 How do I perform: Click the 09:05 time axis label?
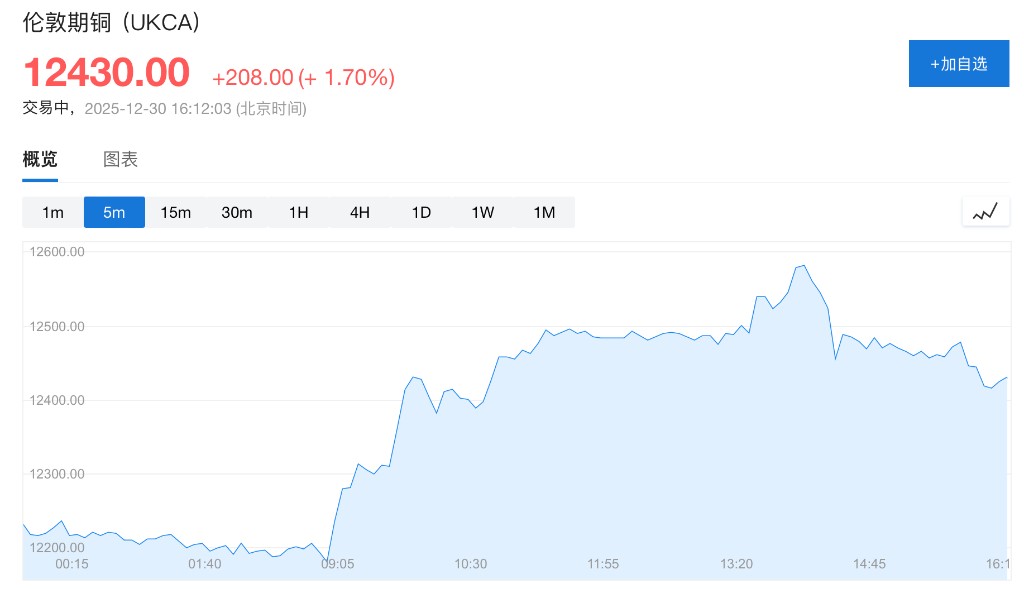338,564
